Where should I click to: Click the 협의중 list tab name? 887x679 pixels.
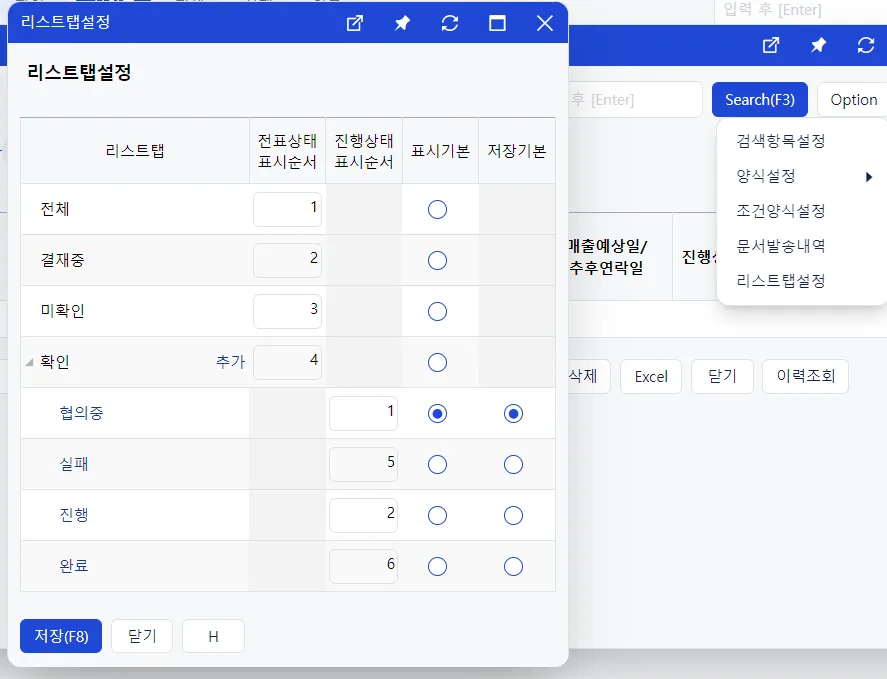point(81,413)
